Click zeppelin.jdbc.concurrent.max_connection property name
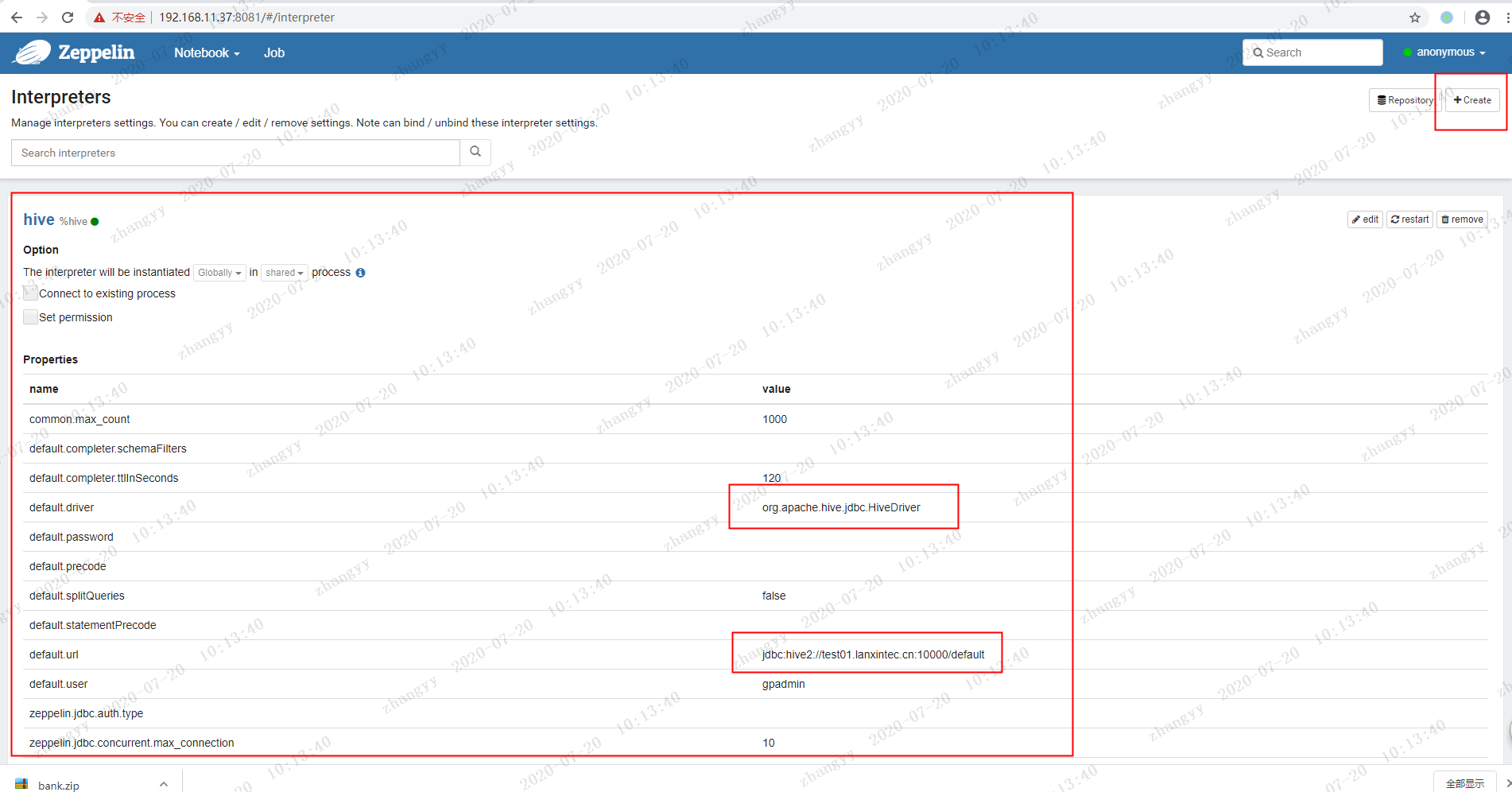This screenshot has width=1512, height=792. click(x=132, y=743)
